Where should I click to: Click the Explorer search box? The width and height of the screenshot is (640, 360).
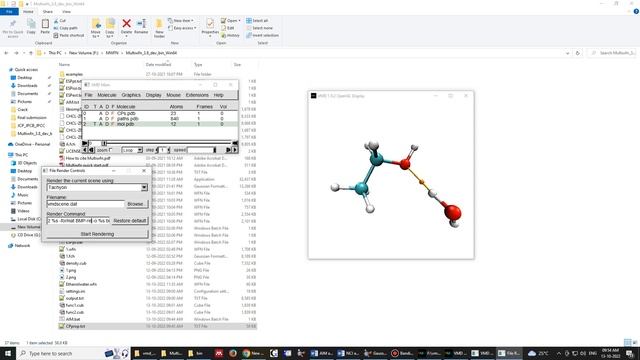(x=611, y=53)
